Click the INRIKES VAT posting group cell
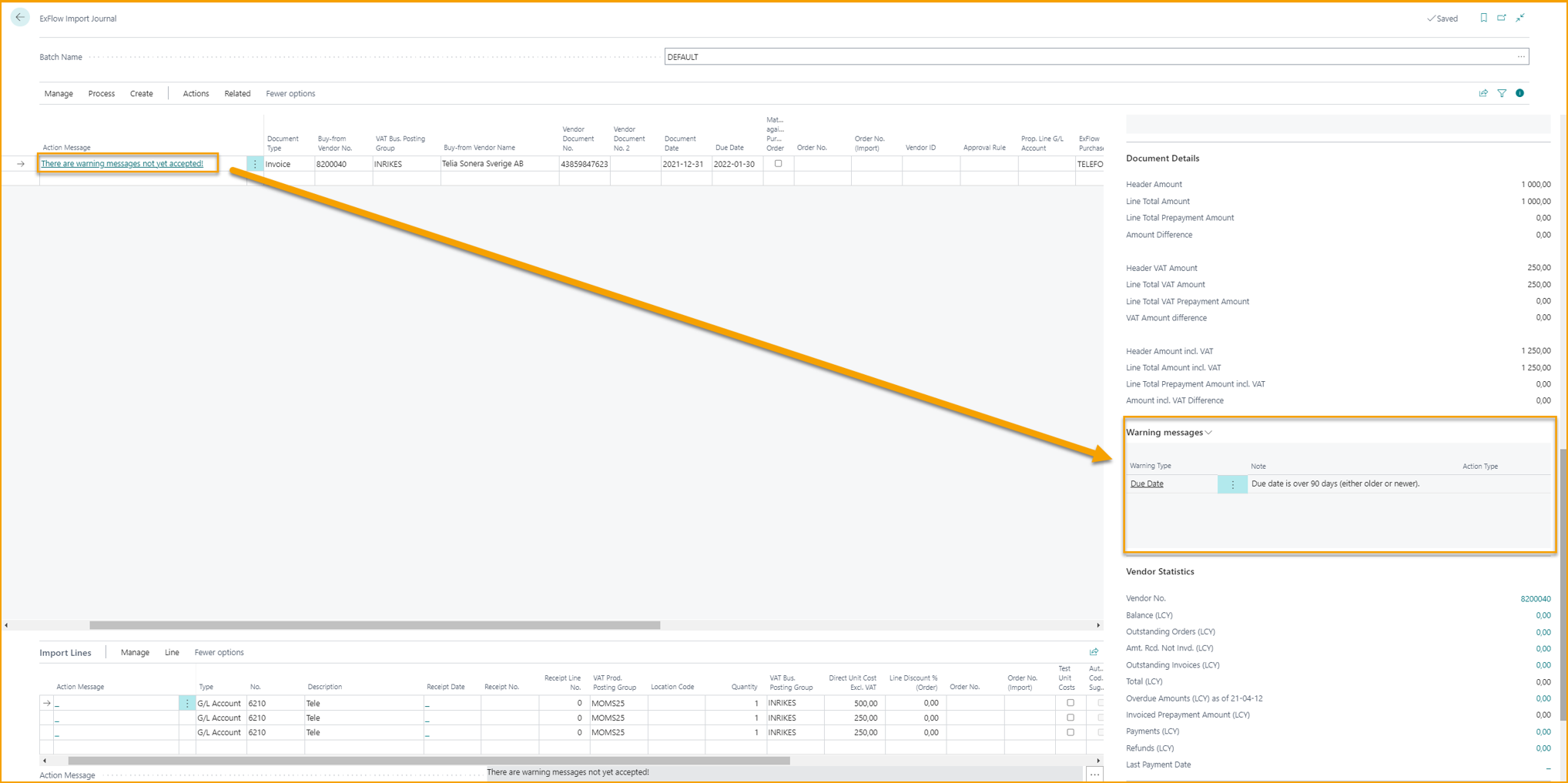Screen dimensions: 1568x783 (x=407, y=164)
